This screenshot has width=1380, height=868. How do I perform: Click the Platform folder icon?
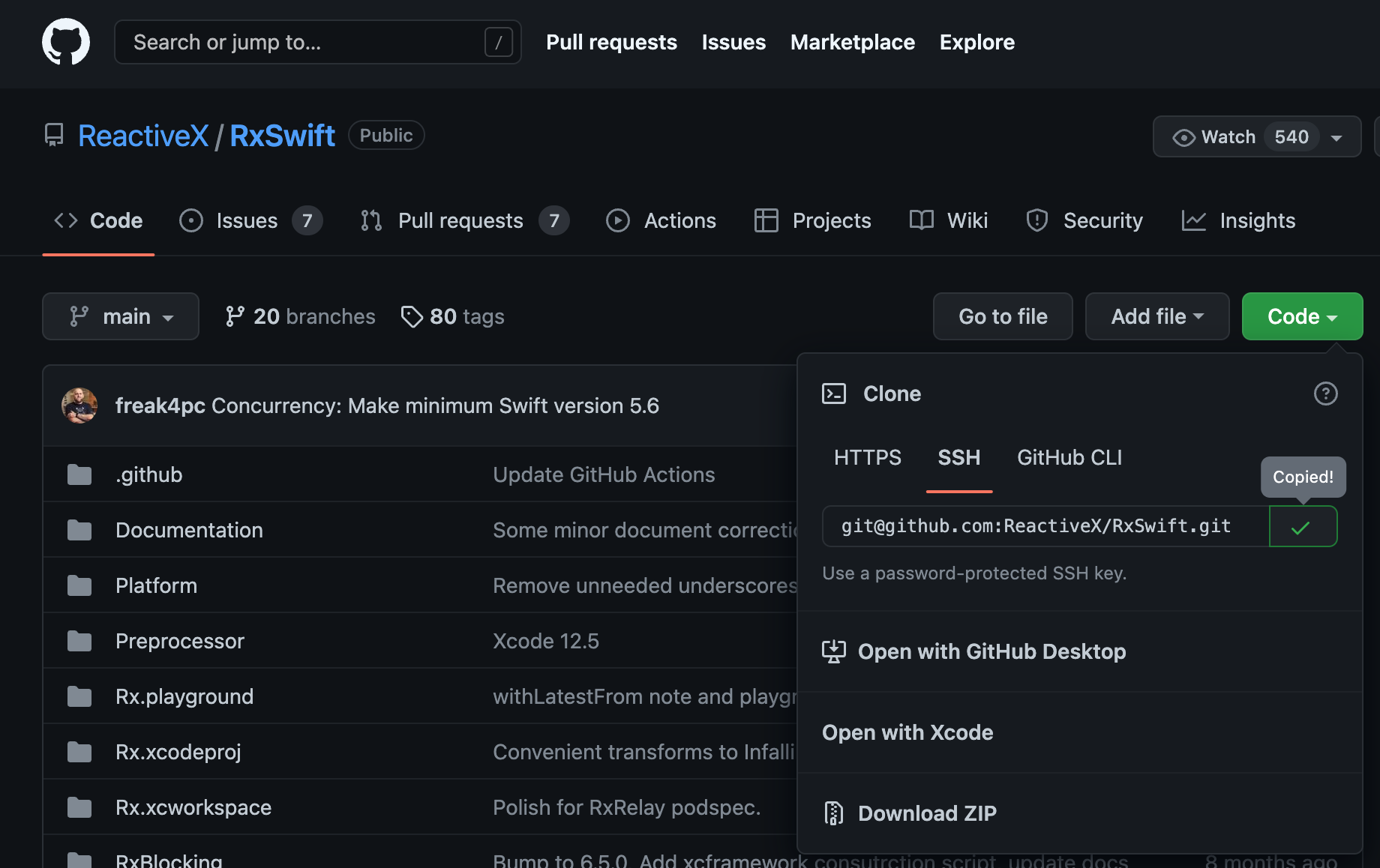pyautogui.click(x=79, y=585)
